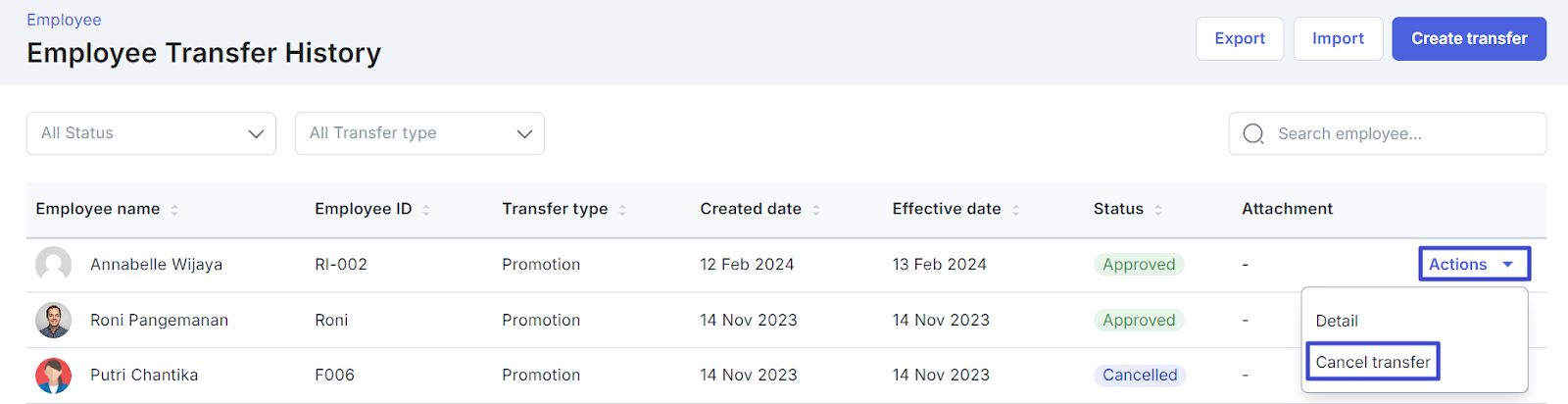Image resolution: width=1568 pixels, height=404 pixels.
Task: Click Putri Chantika's profile avatar
Action: 54,376
